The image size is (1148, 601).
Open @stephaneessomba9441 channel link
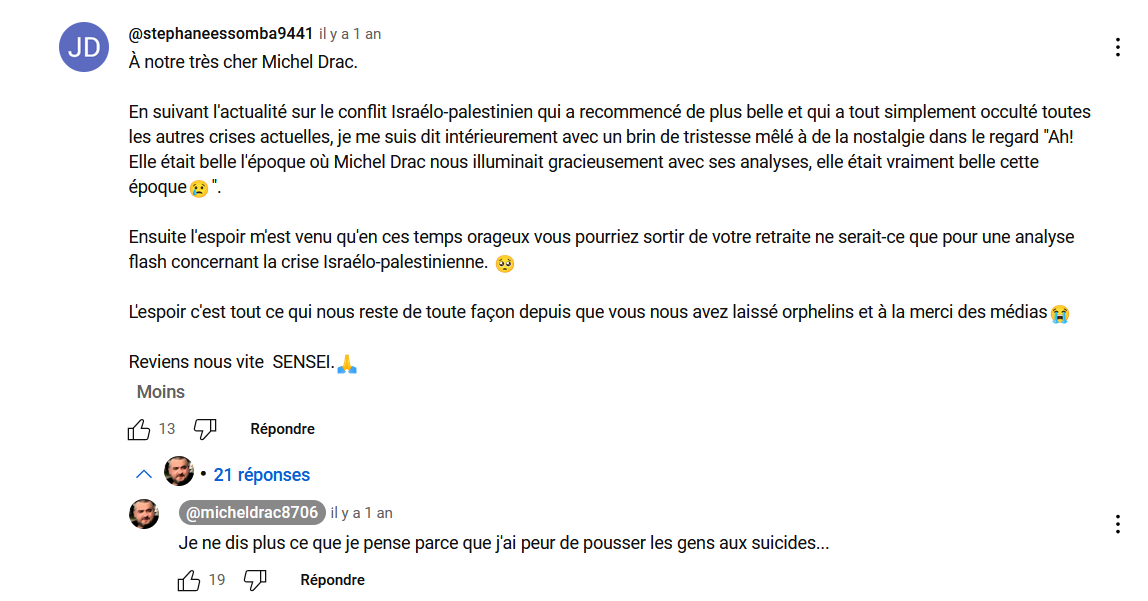[x=220, y=34]
